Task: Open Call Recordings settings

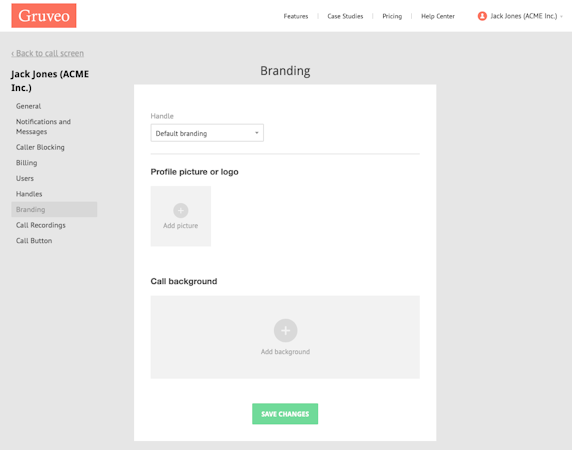Action: click(x=40, y=225)
